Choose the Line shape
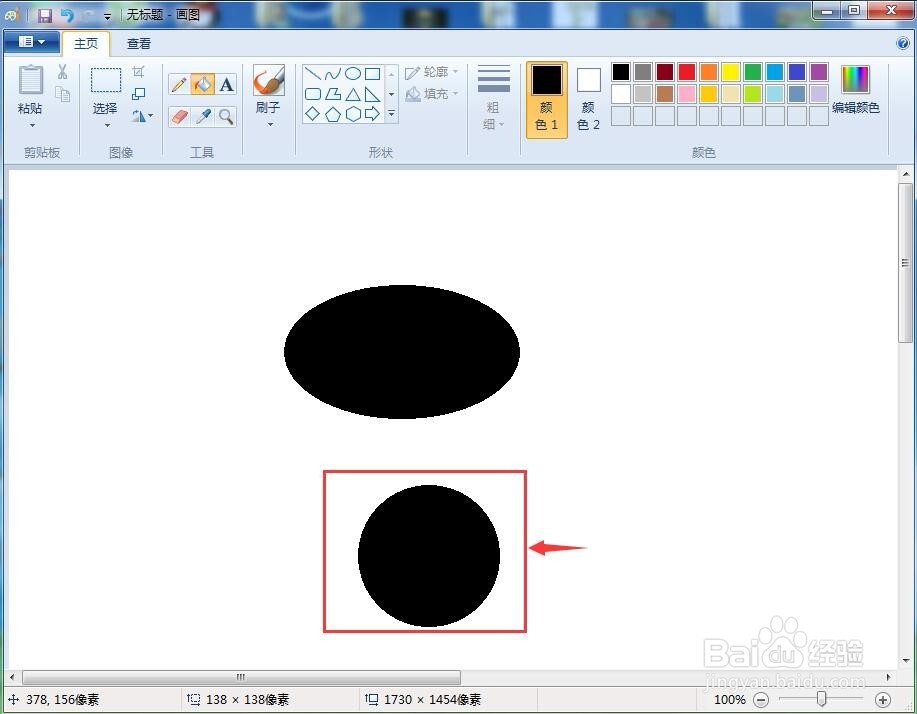Image resolution: width=917 pixels, height=714 pixels. (313, 74)
